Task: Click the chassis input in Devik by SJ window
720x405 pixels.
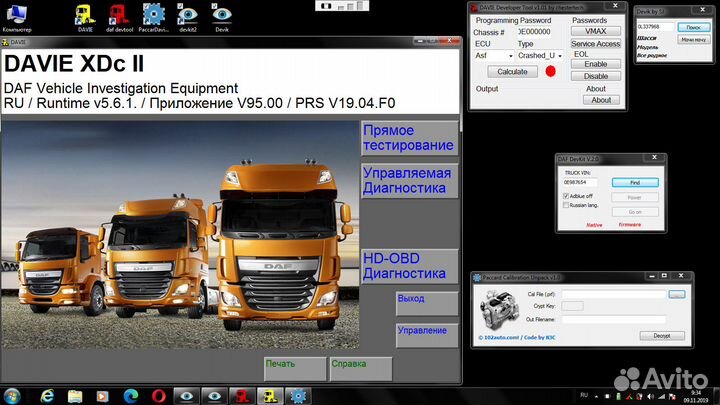Action: [655, 27]
